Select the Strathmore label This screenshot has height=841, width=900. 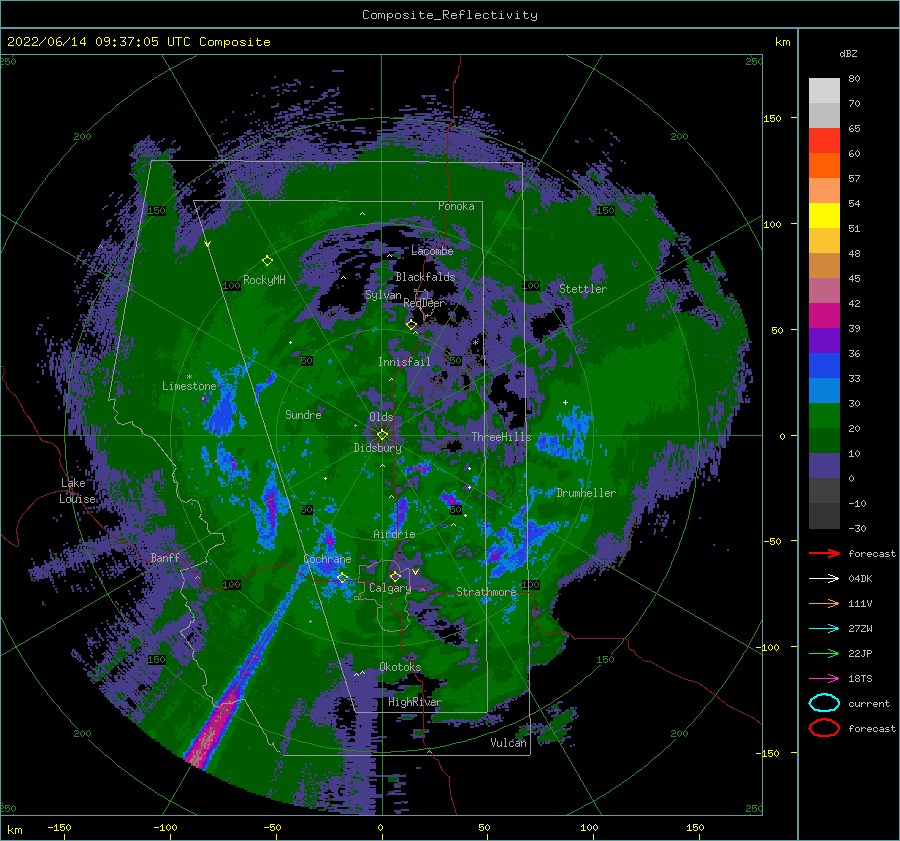pyautogui.click(x=486, y=591)
